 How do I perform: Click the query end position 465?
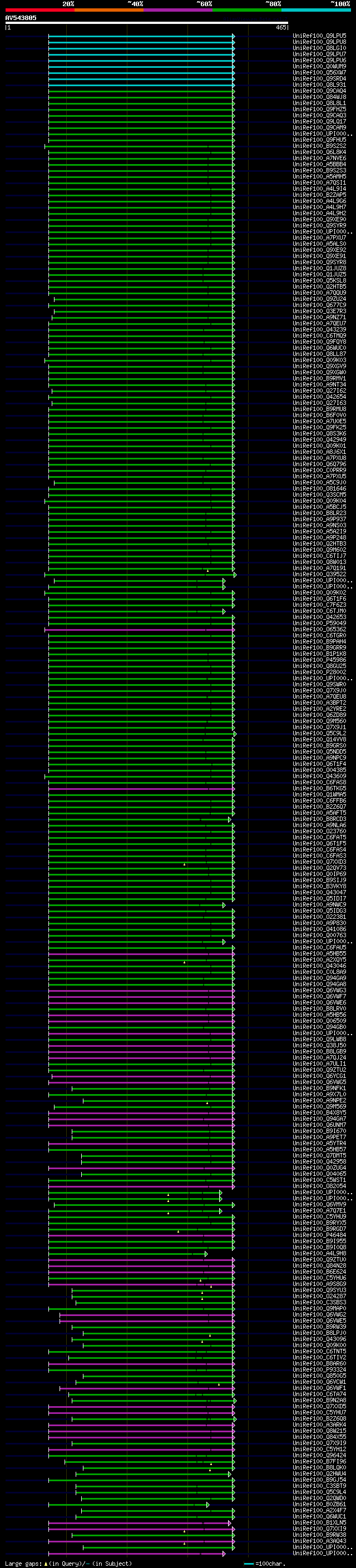tap(280, 27)
